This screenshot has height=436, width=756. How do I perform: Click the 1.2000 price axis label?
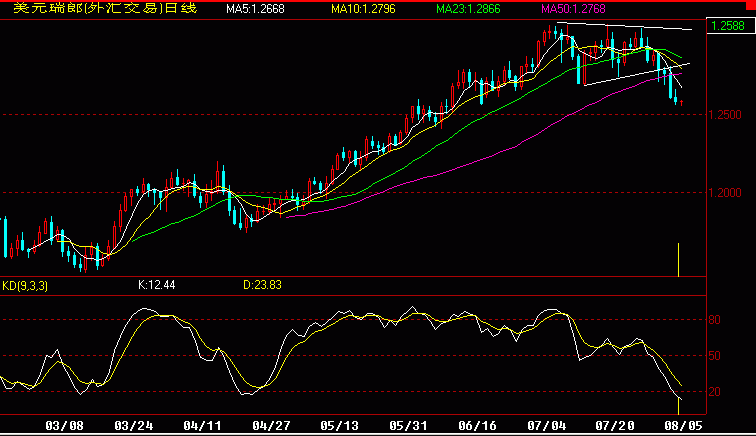pos(727,192)
